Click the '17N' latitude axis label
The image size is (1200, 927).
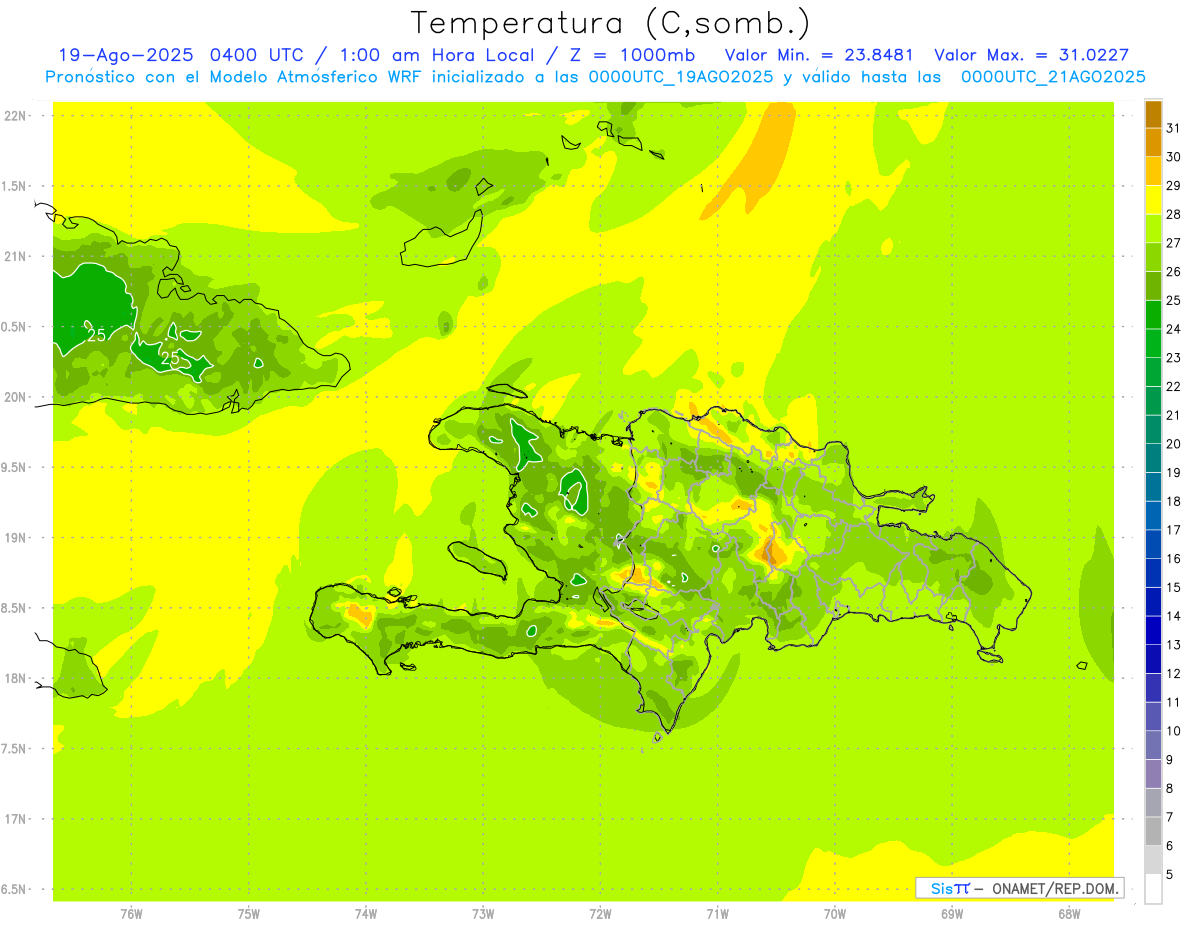[16, 819]
